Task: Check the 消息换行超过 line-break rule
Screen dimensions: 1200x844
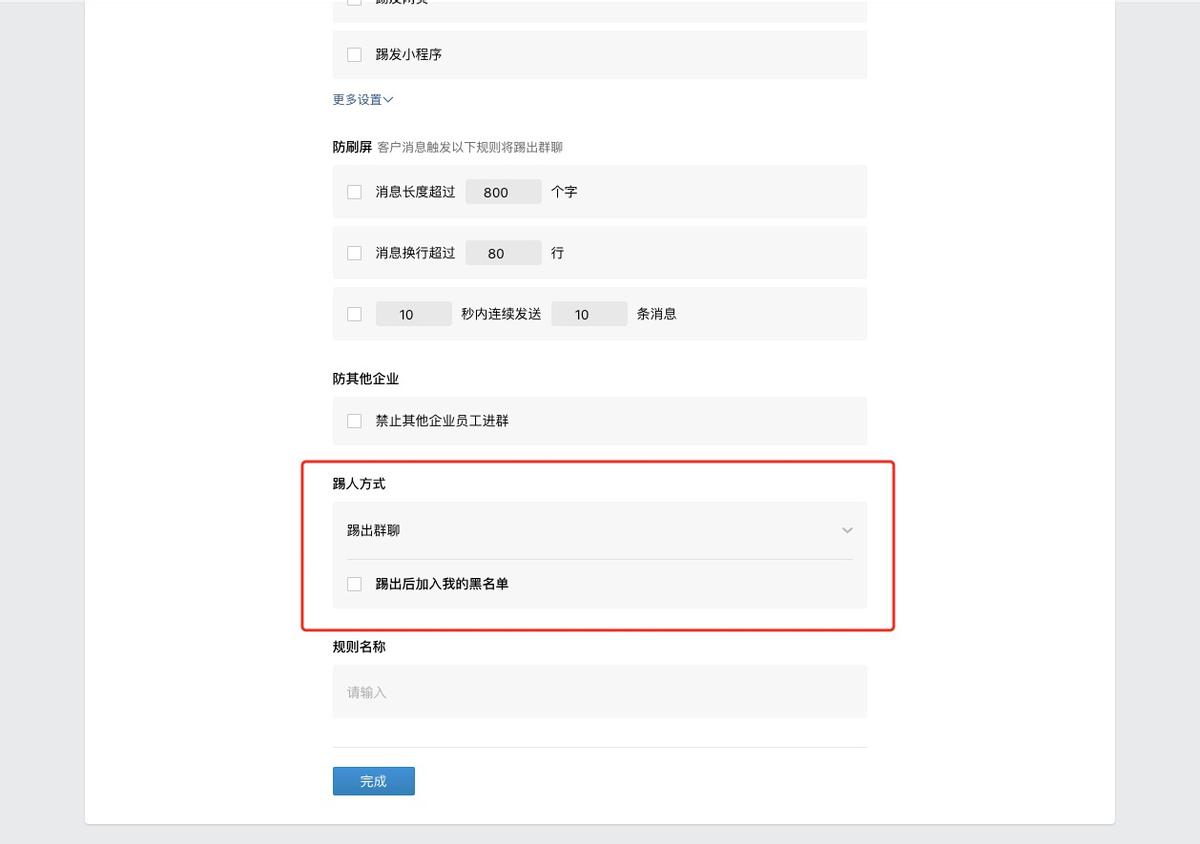Action: (x=354, y=252)
